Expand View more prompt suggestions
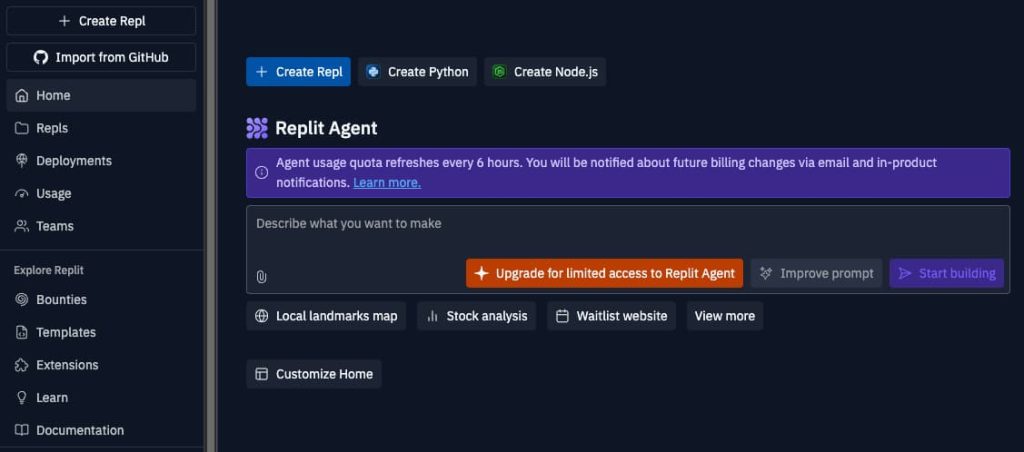The width and height of the screenshot is (1024, 452). tap(724, 316)
